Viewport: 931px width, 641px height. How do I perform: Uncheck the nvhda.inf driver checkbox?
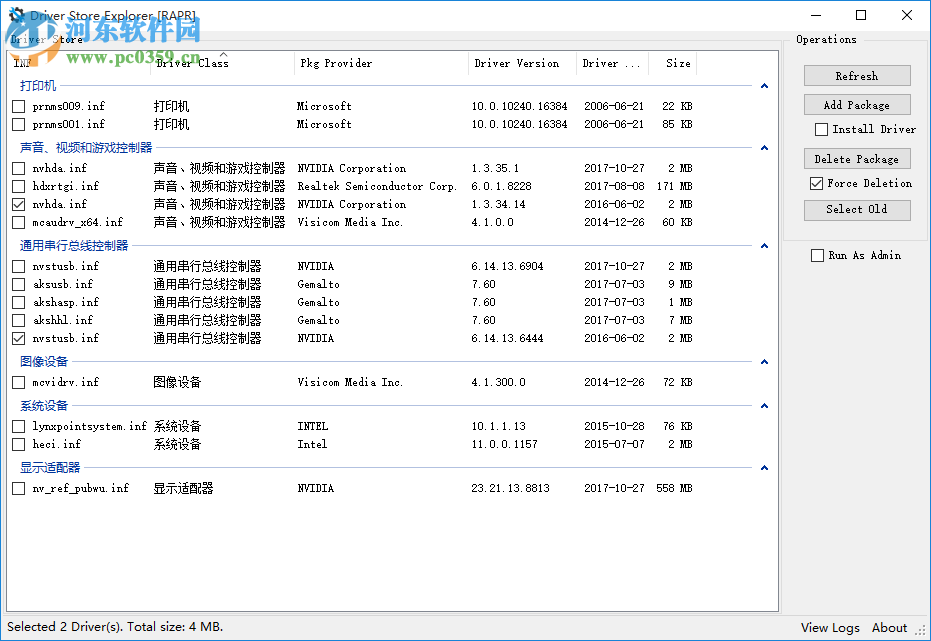pos(17,203)
